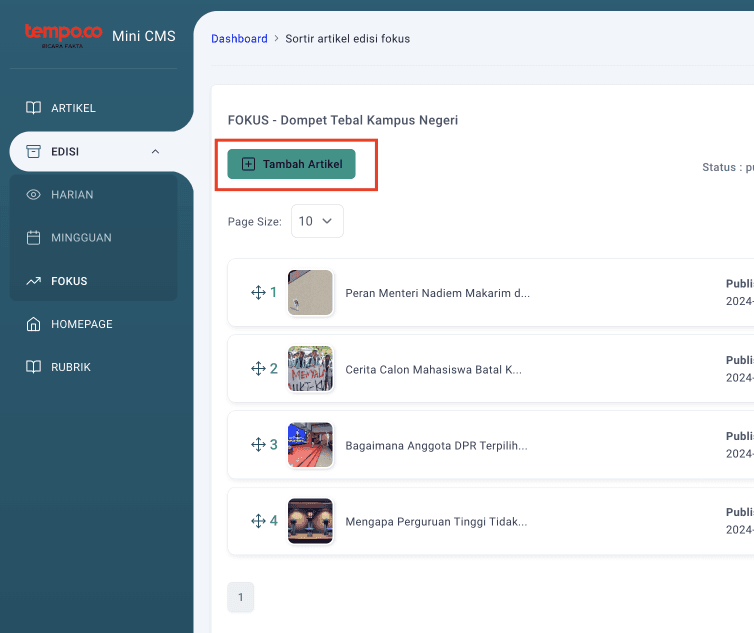Click the MINGGUAN calendar icon
This screenshot has height=633, width=754.
point(33,238)
